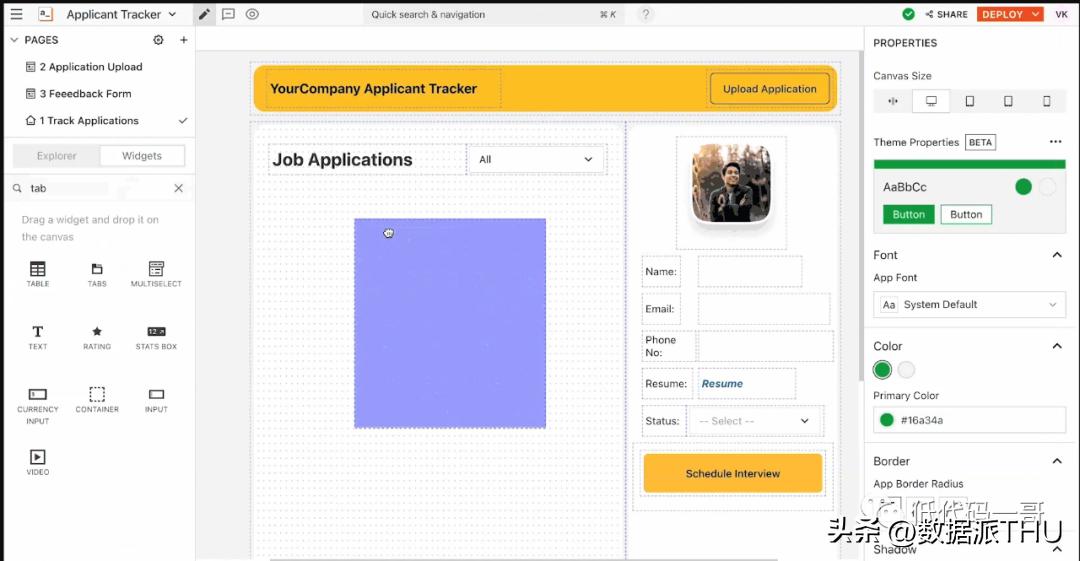Switch to preview eye icon
This screenshot has height=561, width=1080.
click(x=252, y=14)
